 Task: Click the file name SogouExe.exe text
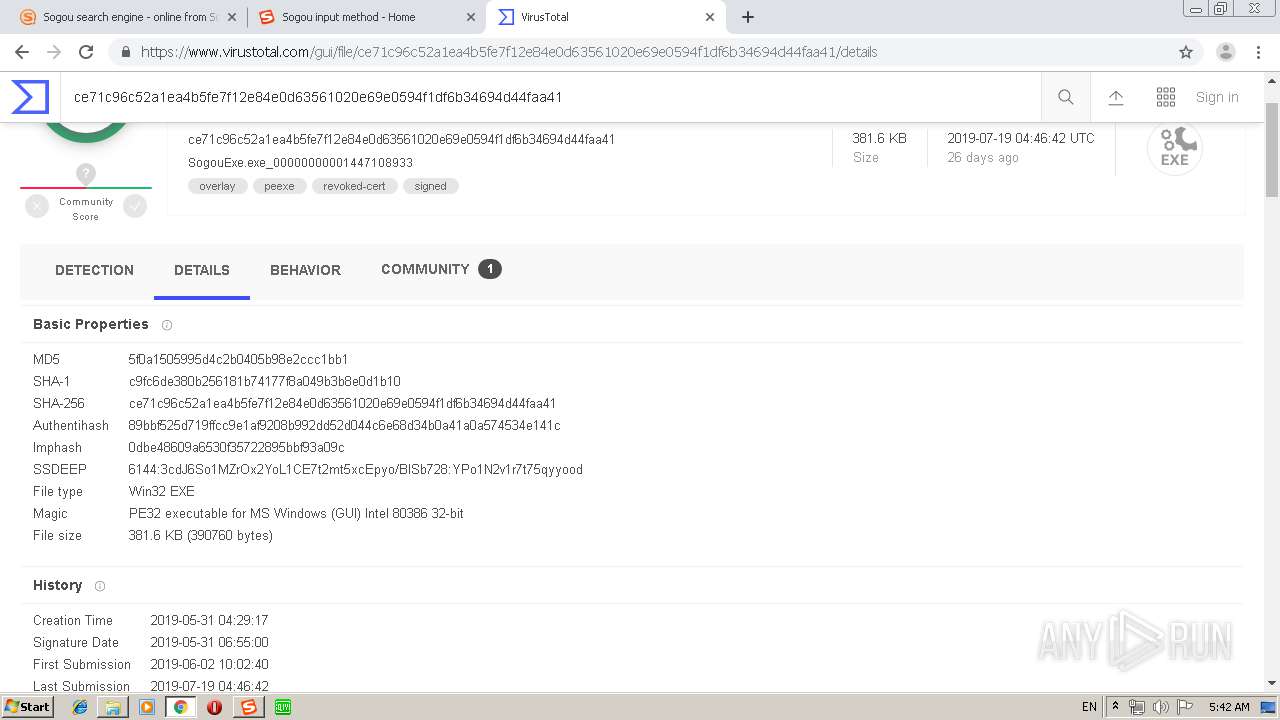[300, 162]
